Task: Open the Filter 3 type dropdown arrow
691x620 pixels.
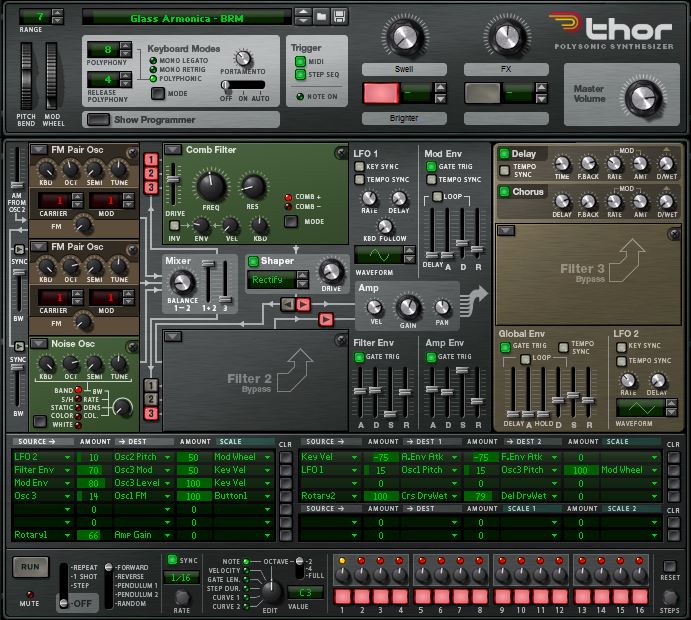Action: pyautogui.click(x=507, y=230)
